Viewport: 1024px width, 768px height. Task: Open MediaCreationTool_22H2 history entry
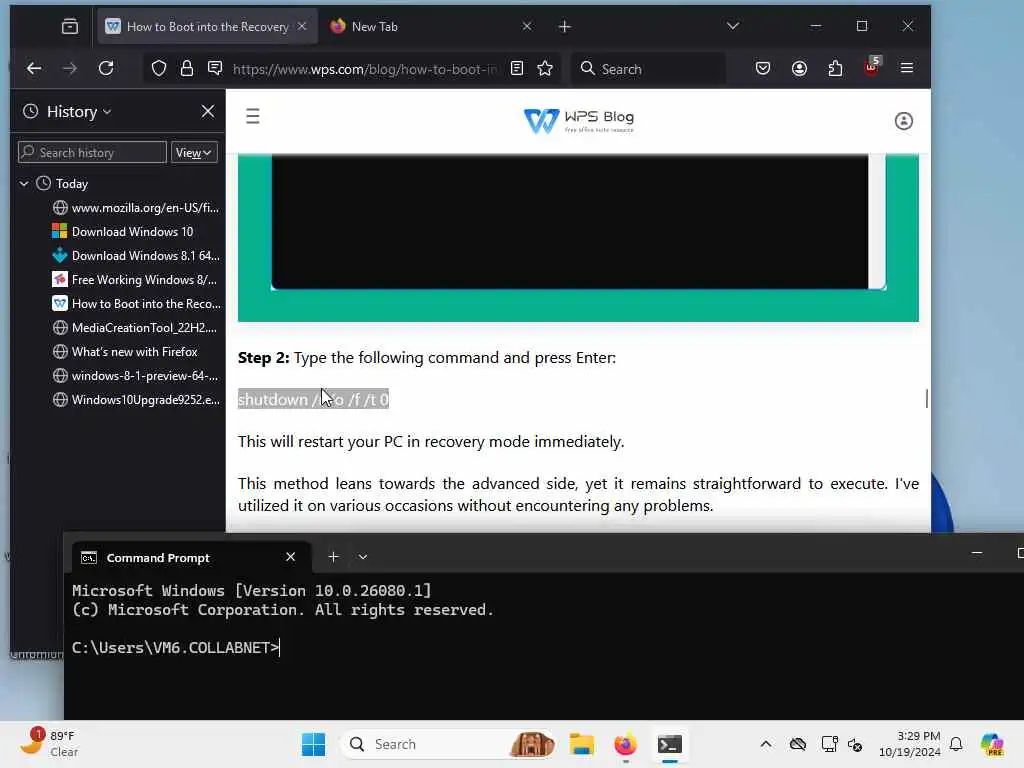coord(136,328)
